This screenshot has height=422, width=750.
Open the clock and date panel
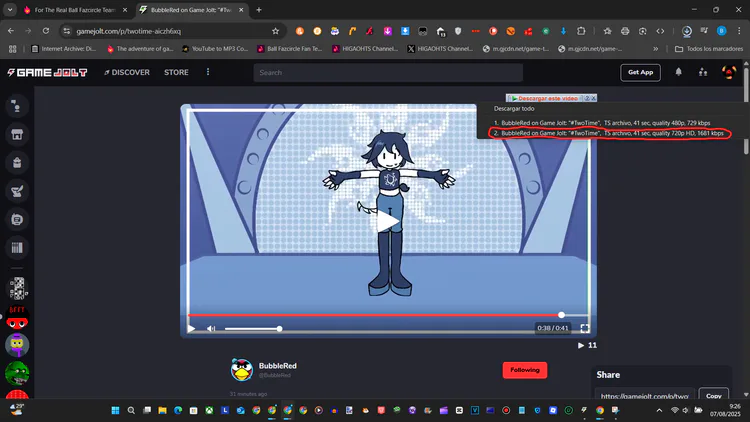725,410
